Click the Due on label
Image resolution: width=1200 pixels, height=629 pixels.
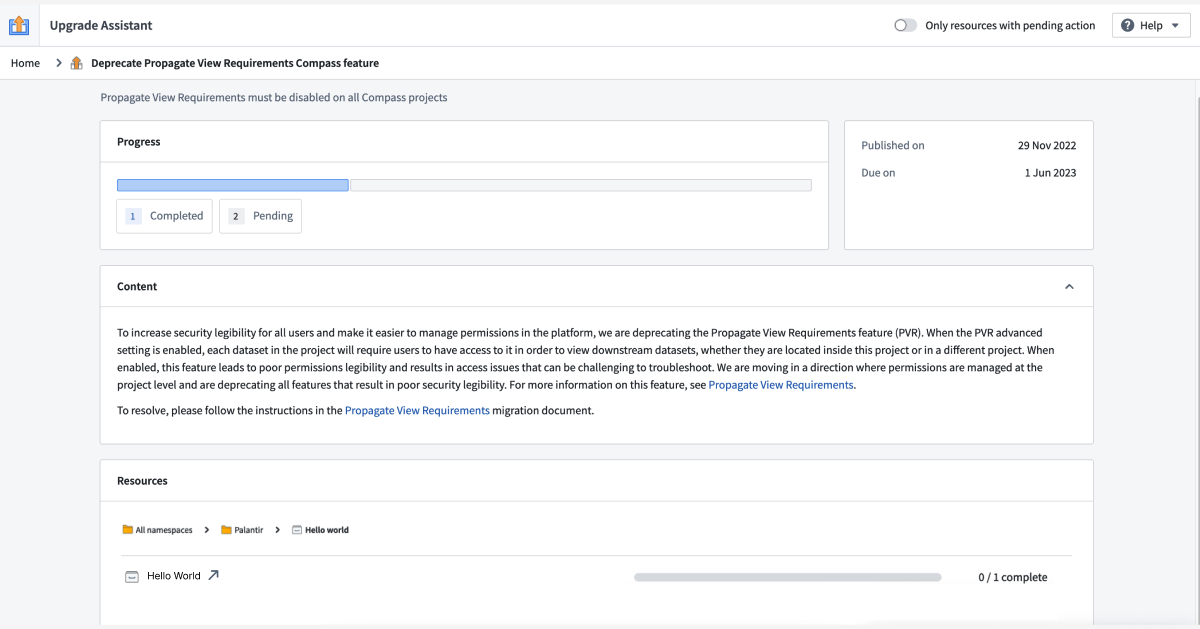[x=878, y=173]
